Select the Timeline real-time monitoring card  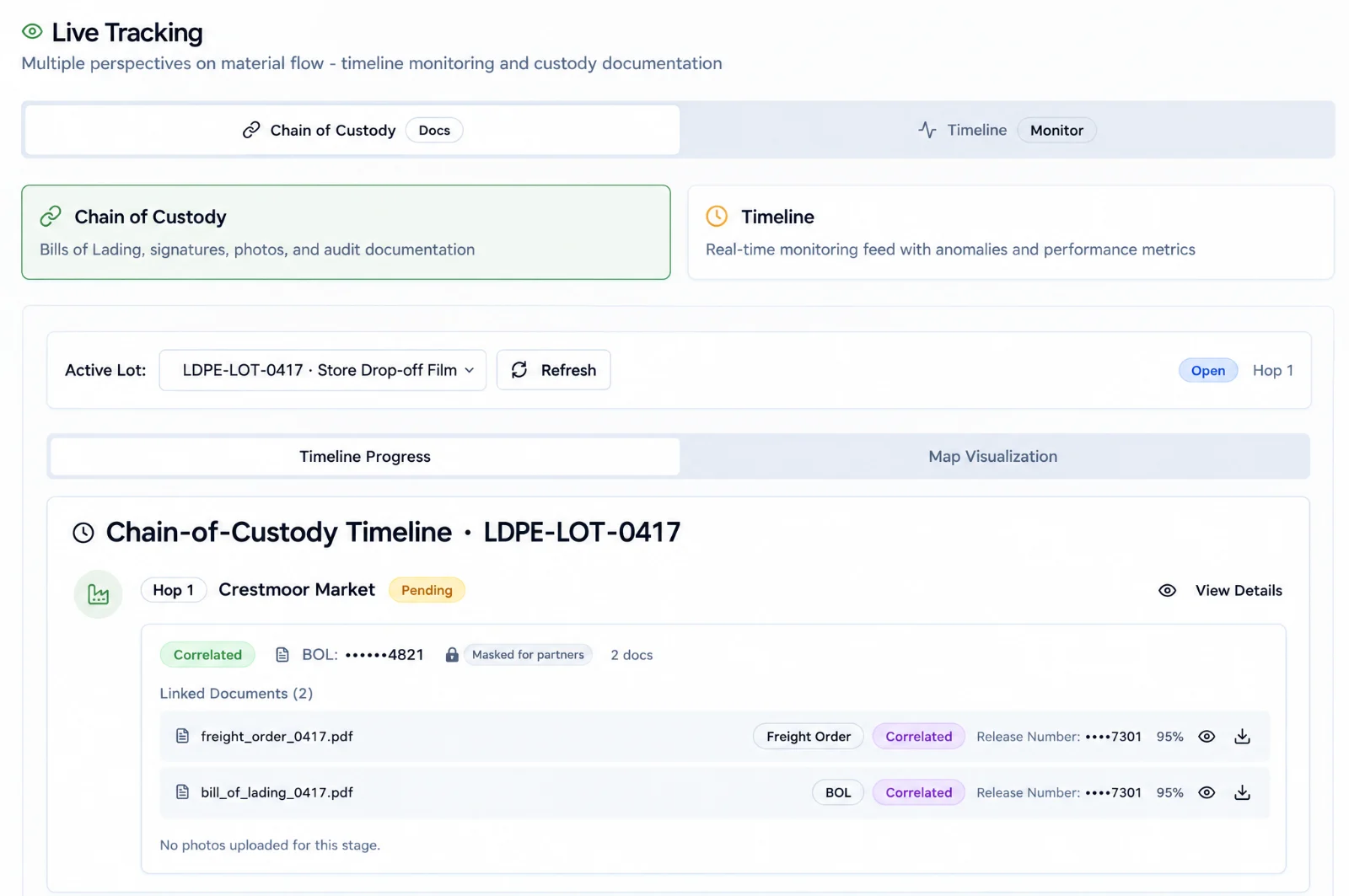[1011, 233]
